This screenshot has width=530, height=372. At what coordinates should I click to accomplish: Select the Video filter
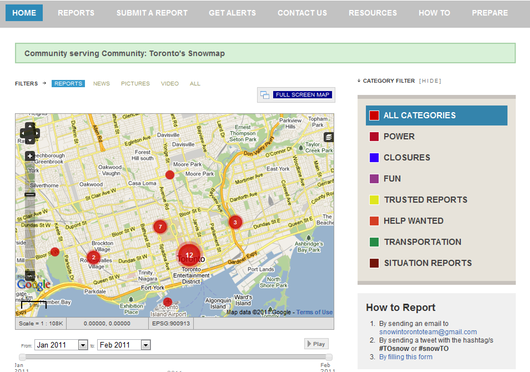[x=170, y=83]
